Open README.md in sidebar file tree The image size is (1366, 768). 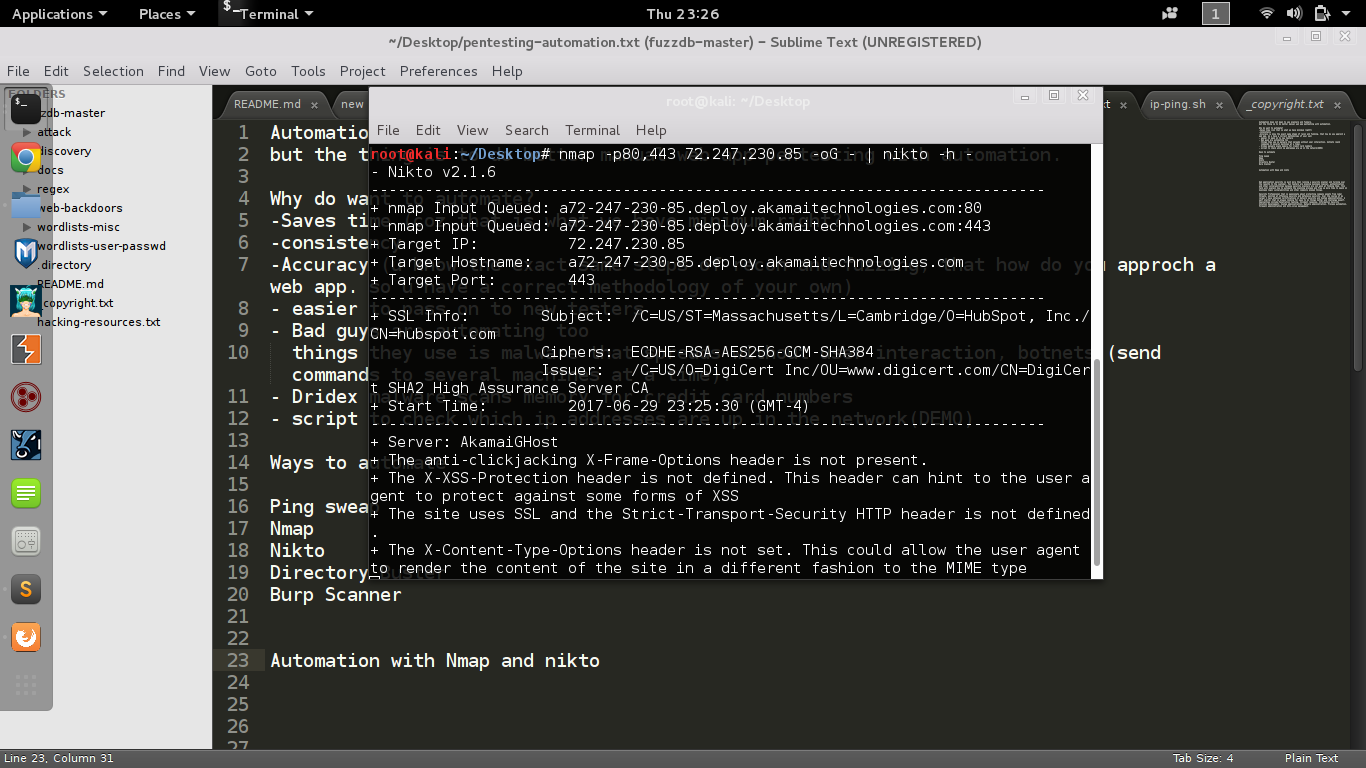tap(70, 284)
